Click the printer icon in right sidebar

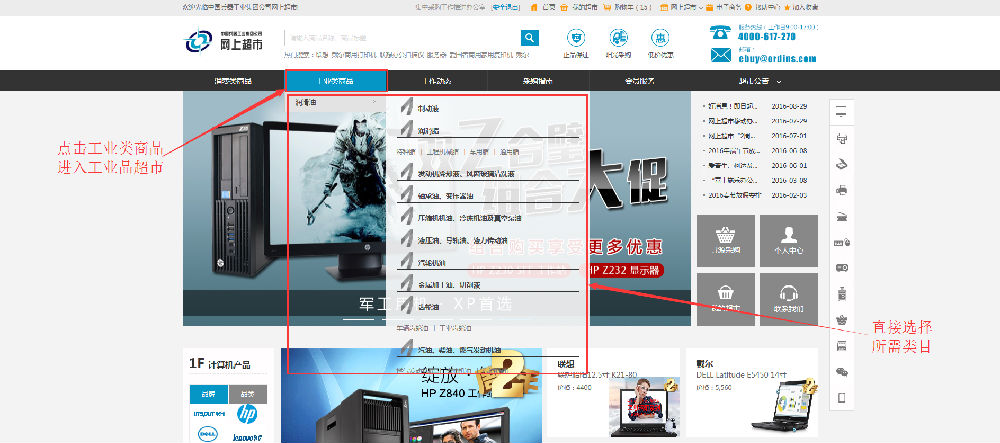click(841, 190)
